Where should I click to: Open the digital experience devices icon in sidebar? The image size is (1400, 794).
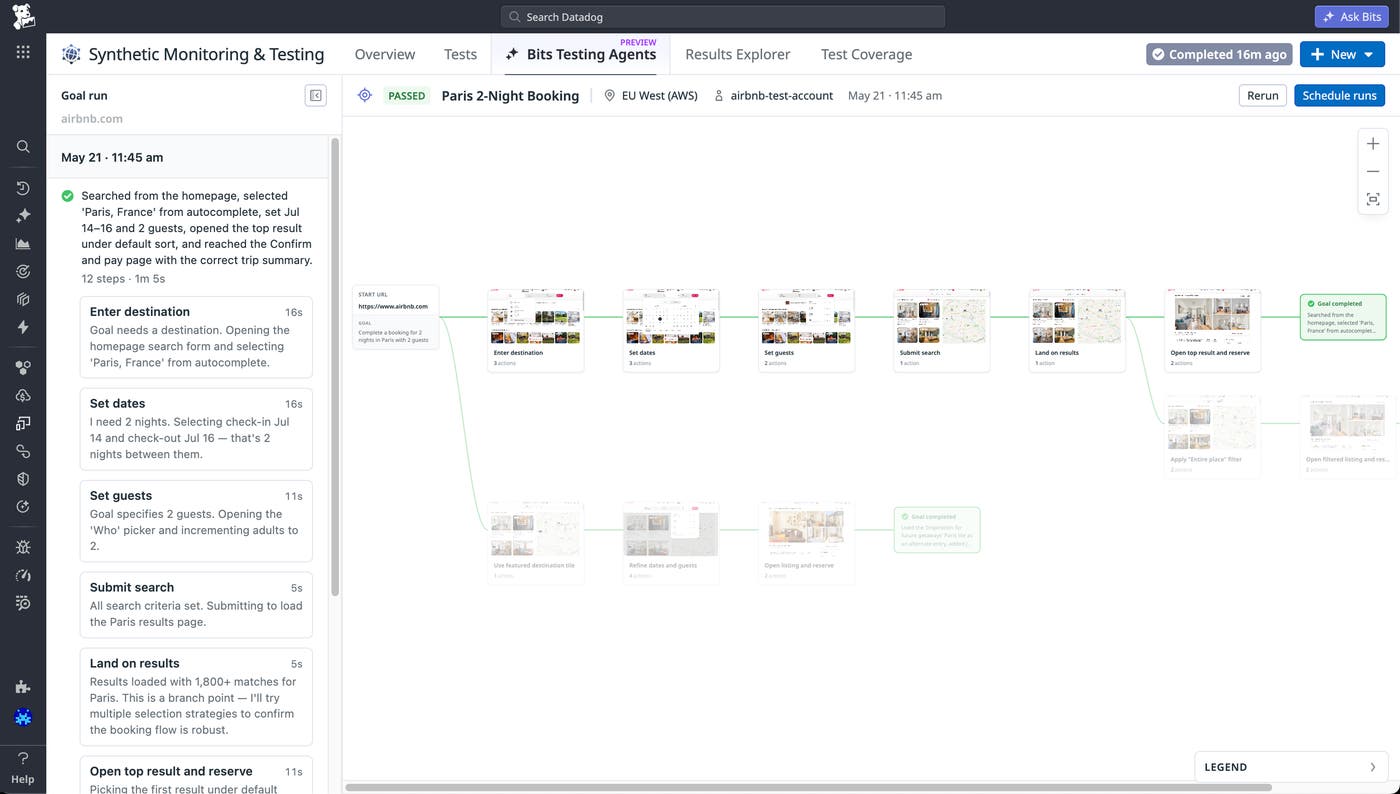tap(23, 424)
